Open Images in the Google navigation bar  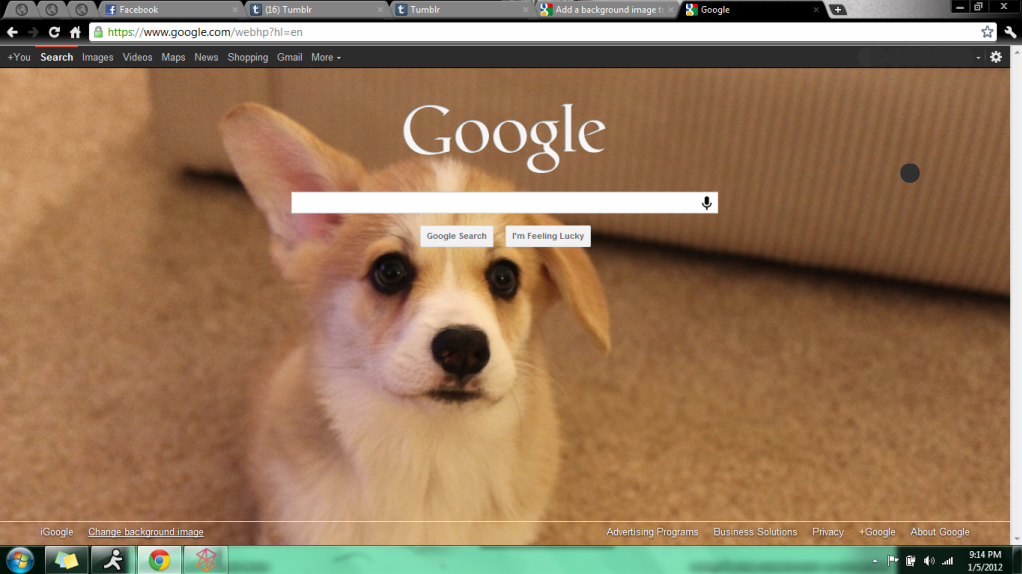(x=98, y=57)
